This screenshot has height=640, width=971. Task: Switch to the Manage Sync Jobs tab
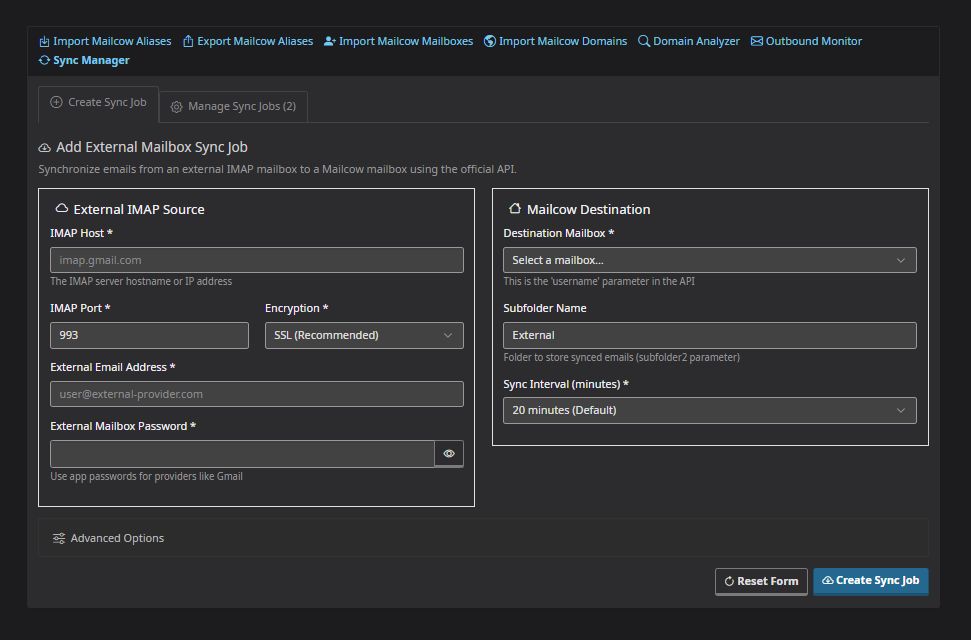pyautogui.click(x=233, y=106)
